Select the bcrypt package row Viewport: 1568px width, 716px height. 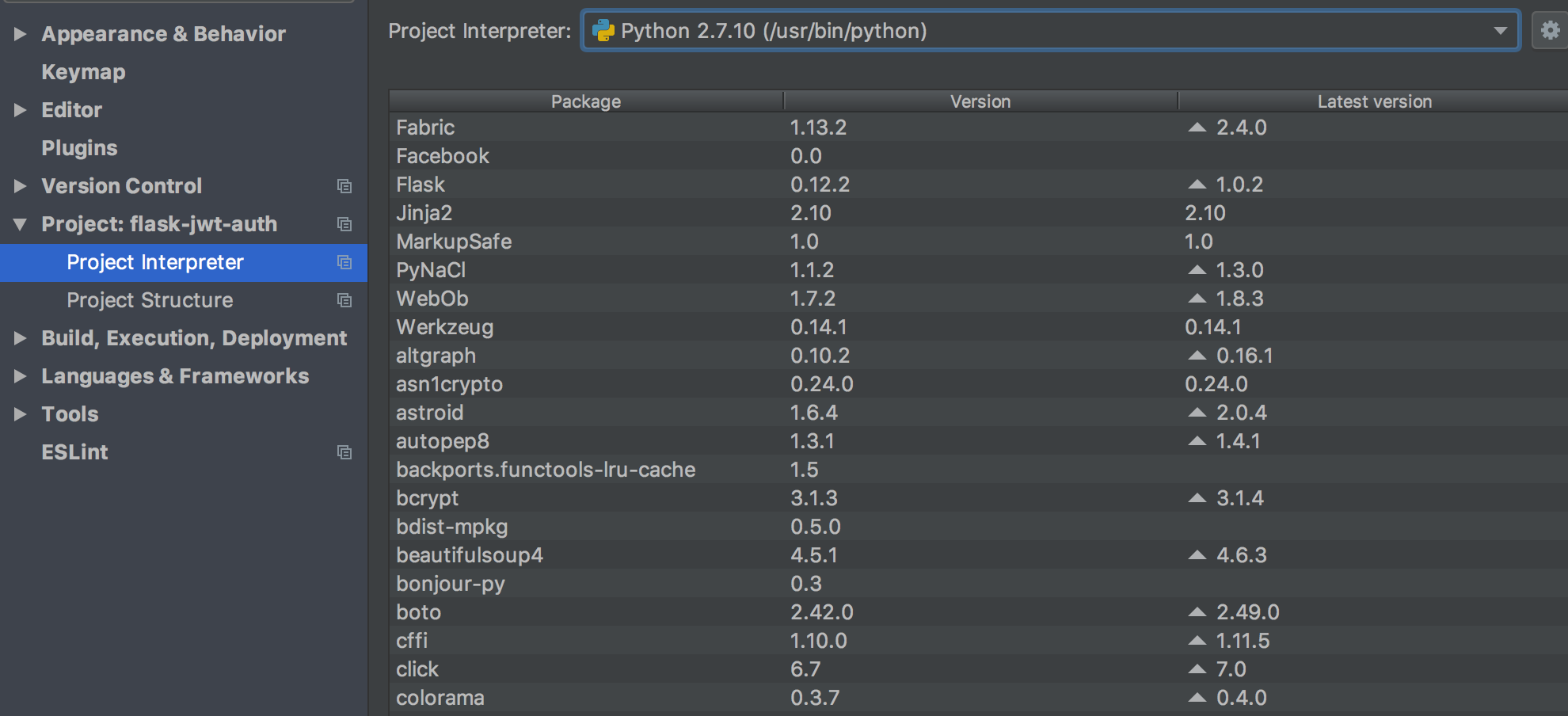pyautogui.click(x=979, y=498)
